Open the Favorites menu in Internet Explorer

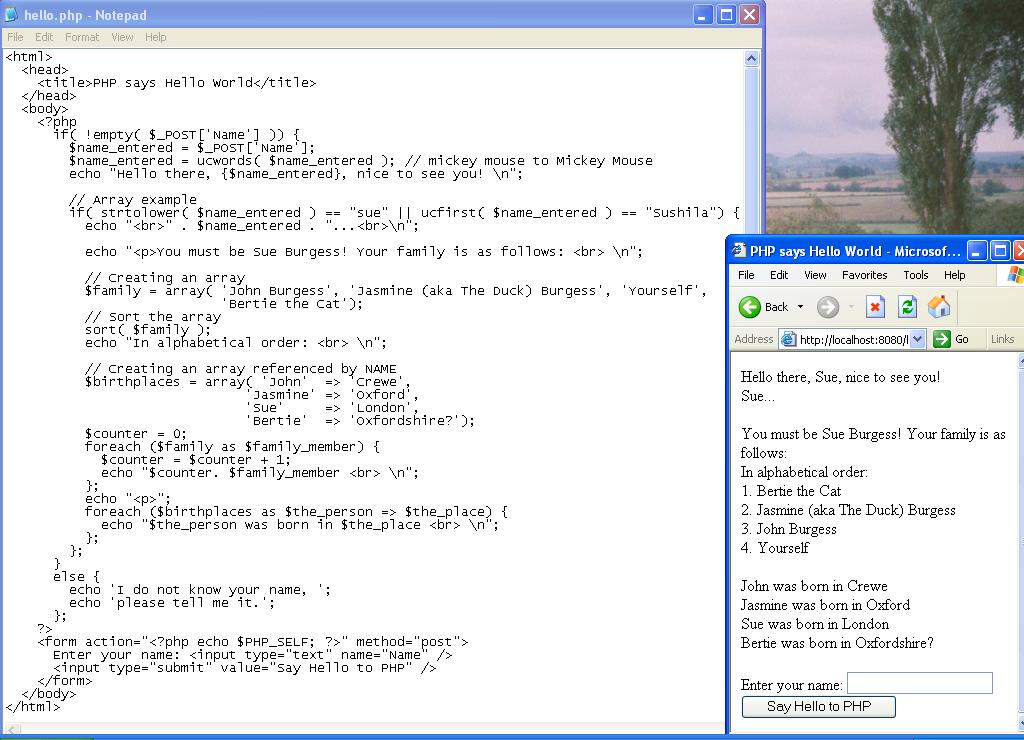[865, 275]
